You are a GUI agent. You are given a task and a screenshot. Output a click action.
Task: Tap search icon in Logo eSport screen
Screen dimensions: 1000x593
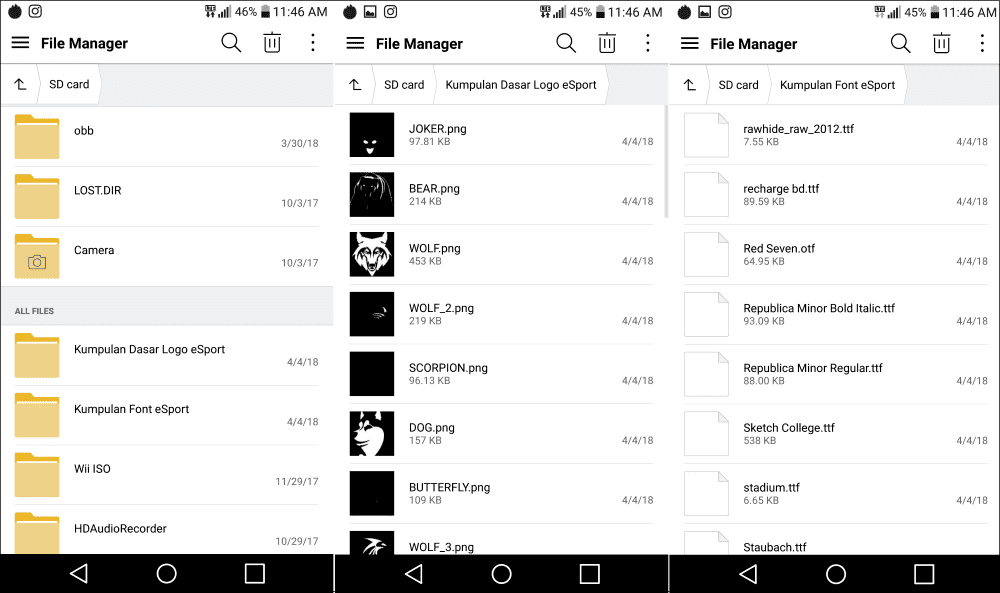(x=566, y=43)
